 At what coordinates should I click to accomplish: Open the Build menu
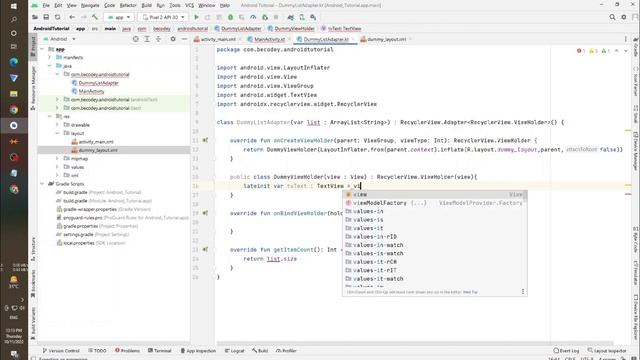147,5
